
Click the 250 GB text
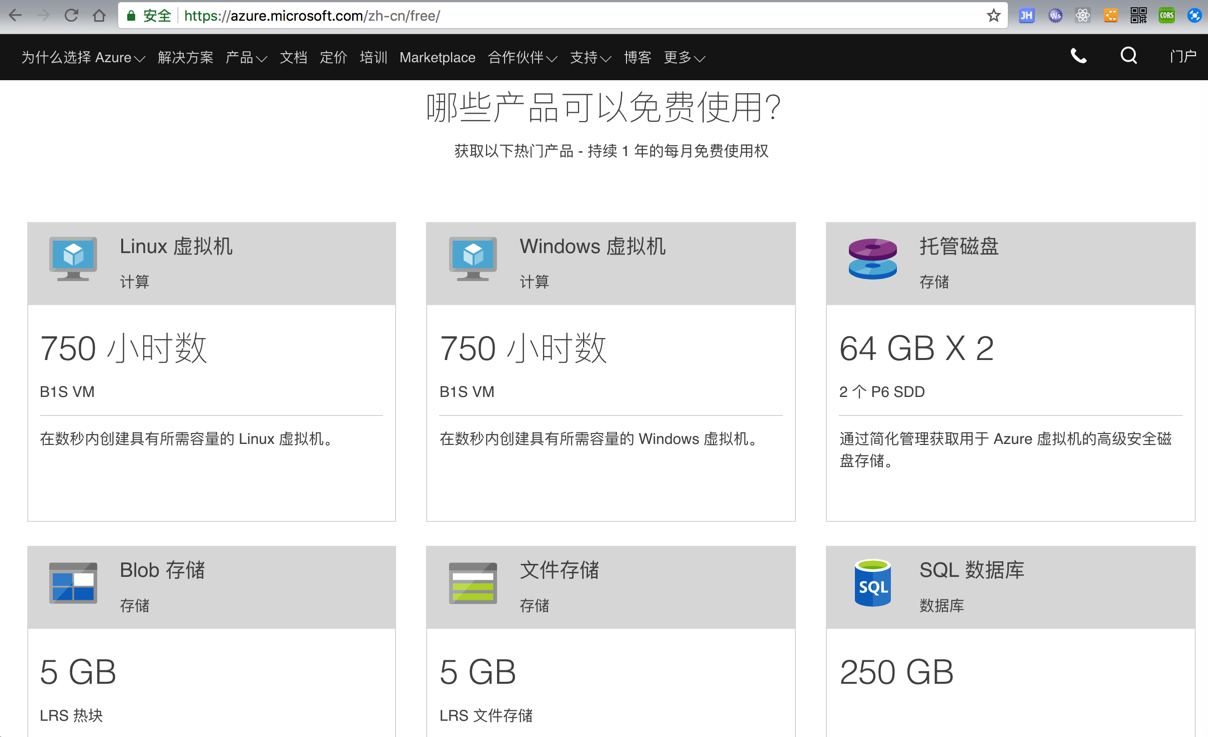tap(897, 672)
